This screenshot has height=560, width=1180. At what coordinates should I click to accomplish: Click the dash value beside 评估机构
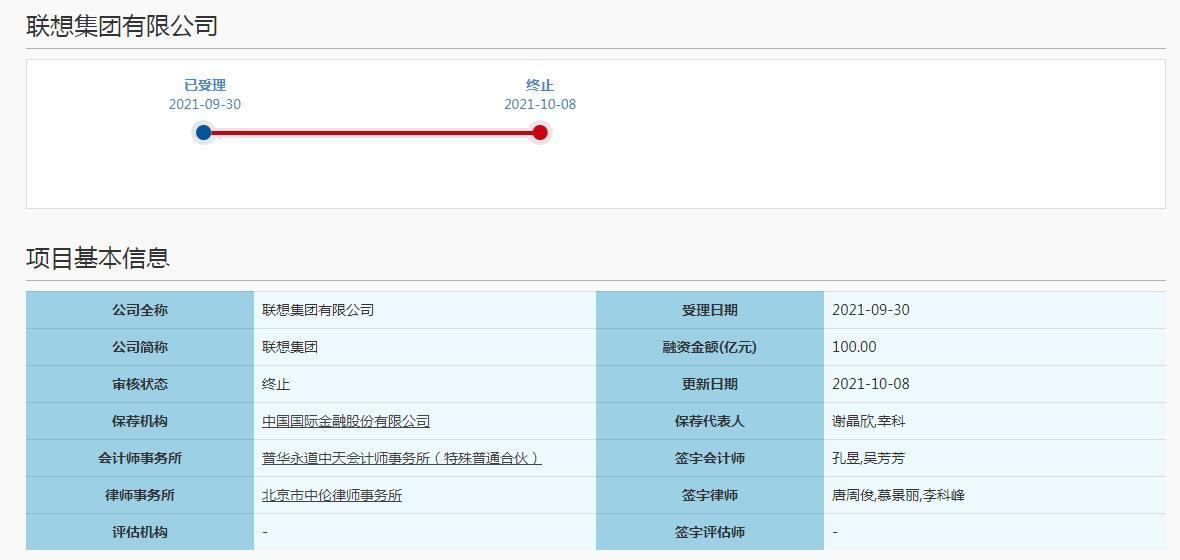[265, 532]
